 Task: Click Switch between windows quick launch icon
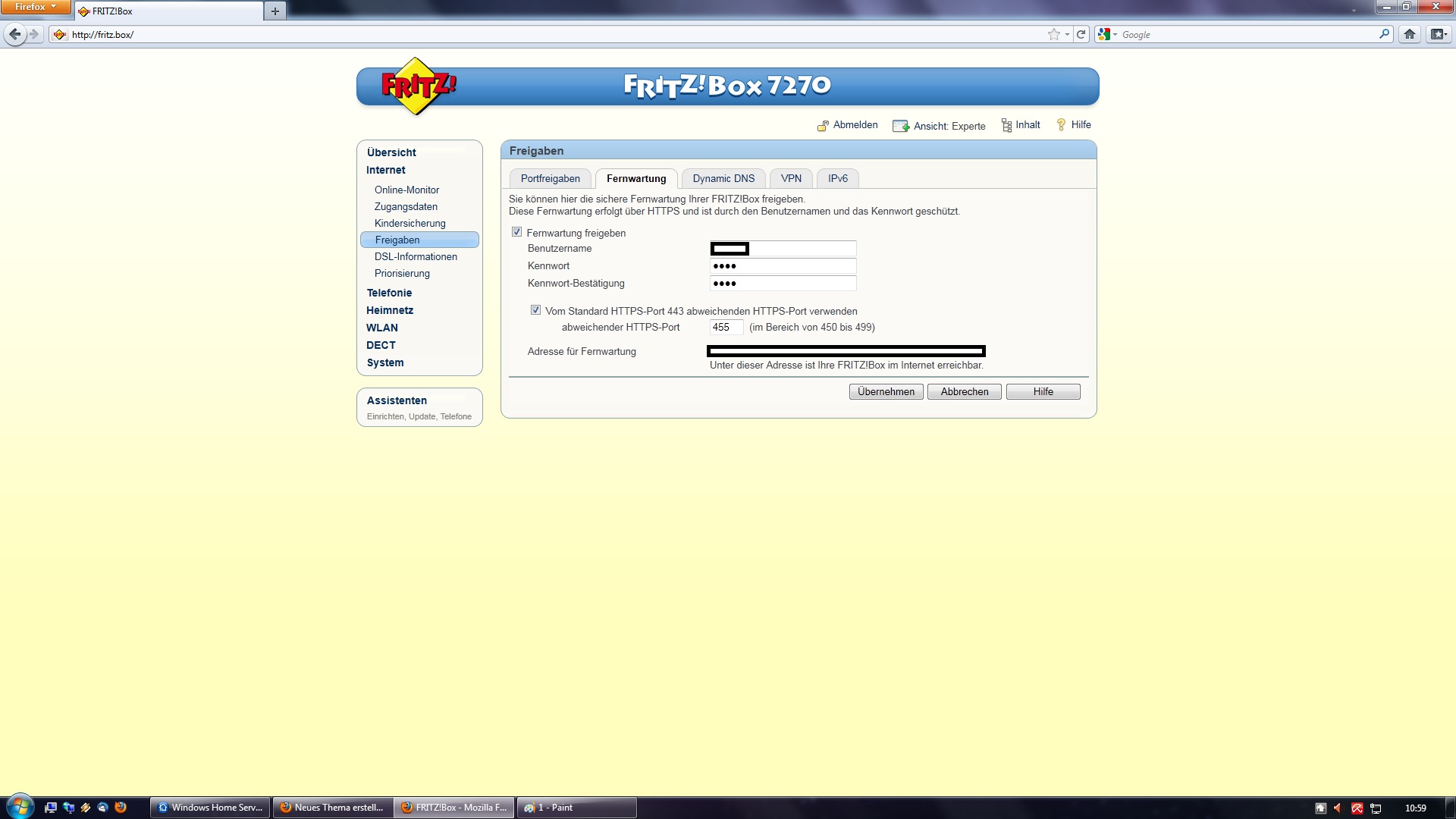tap(68, 808)
